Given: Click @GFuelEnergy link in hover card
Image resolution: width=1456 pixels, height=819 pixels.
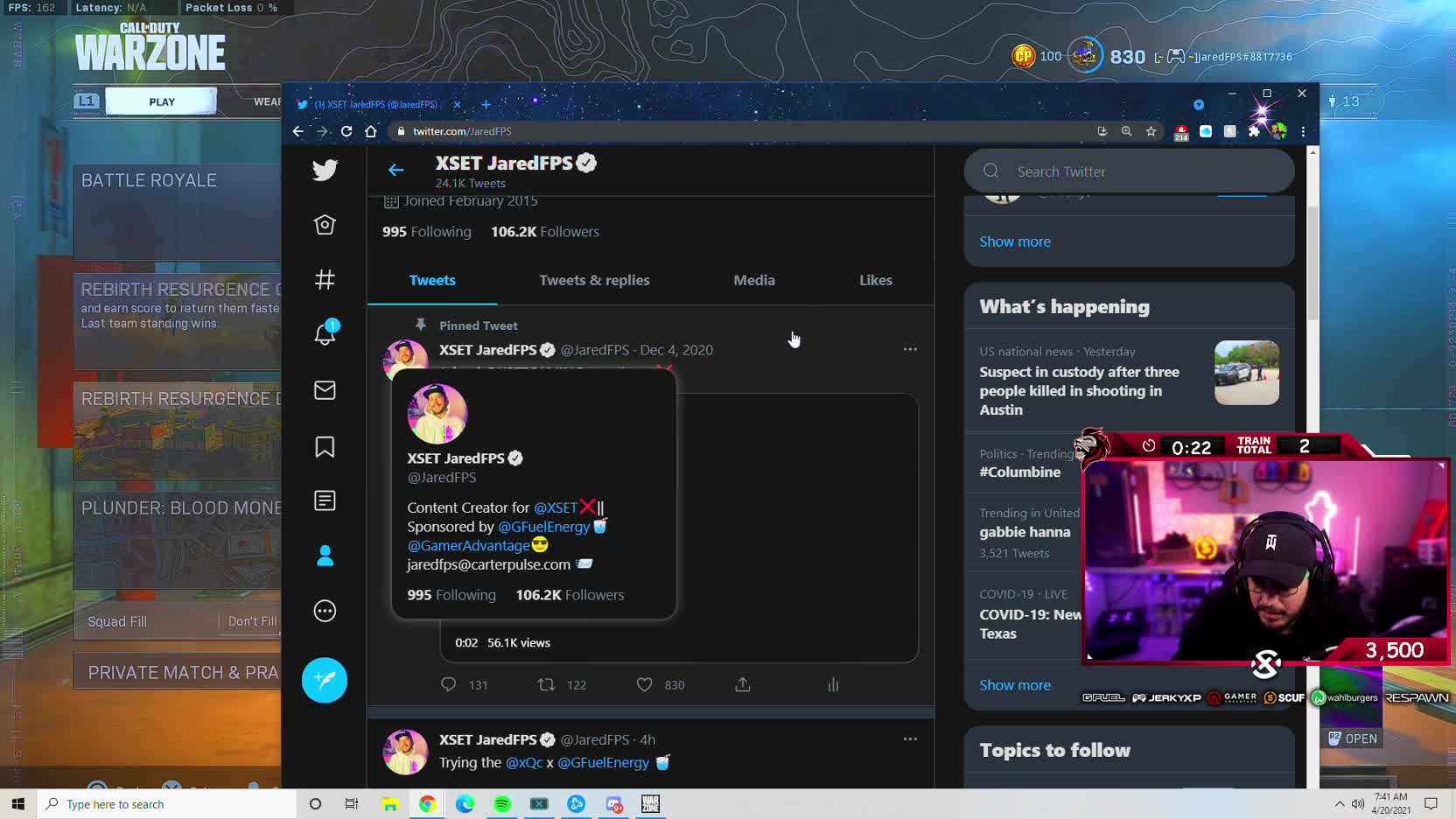Looking at the screenshot, I should coord(543,527).
